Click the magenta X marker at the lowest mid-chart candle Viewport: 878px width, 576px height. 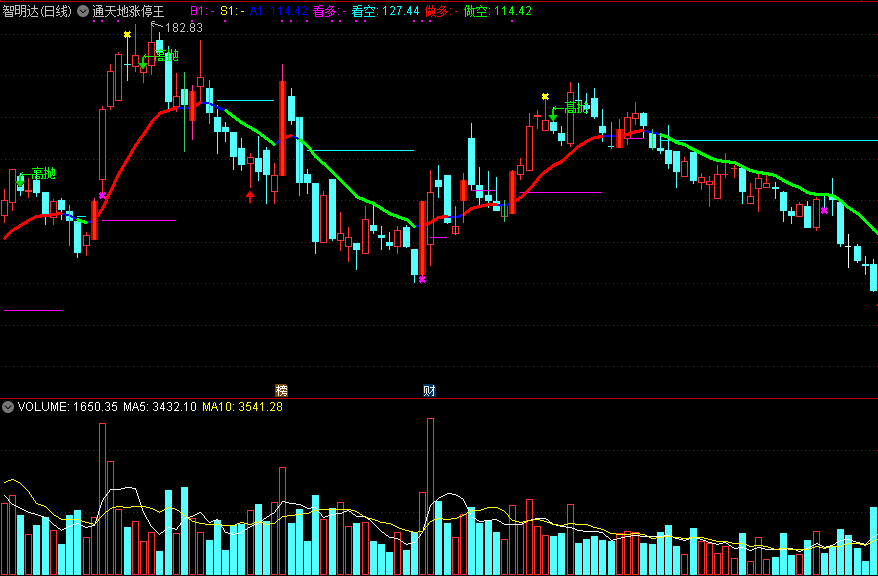(x=422, y=279)
